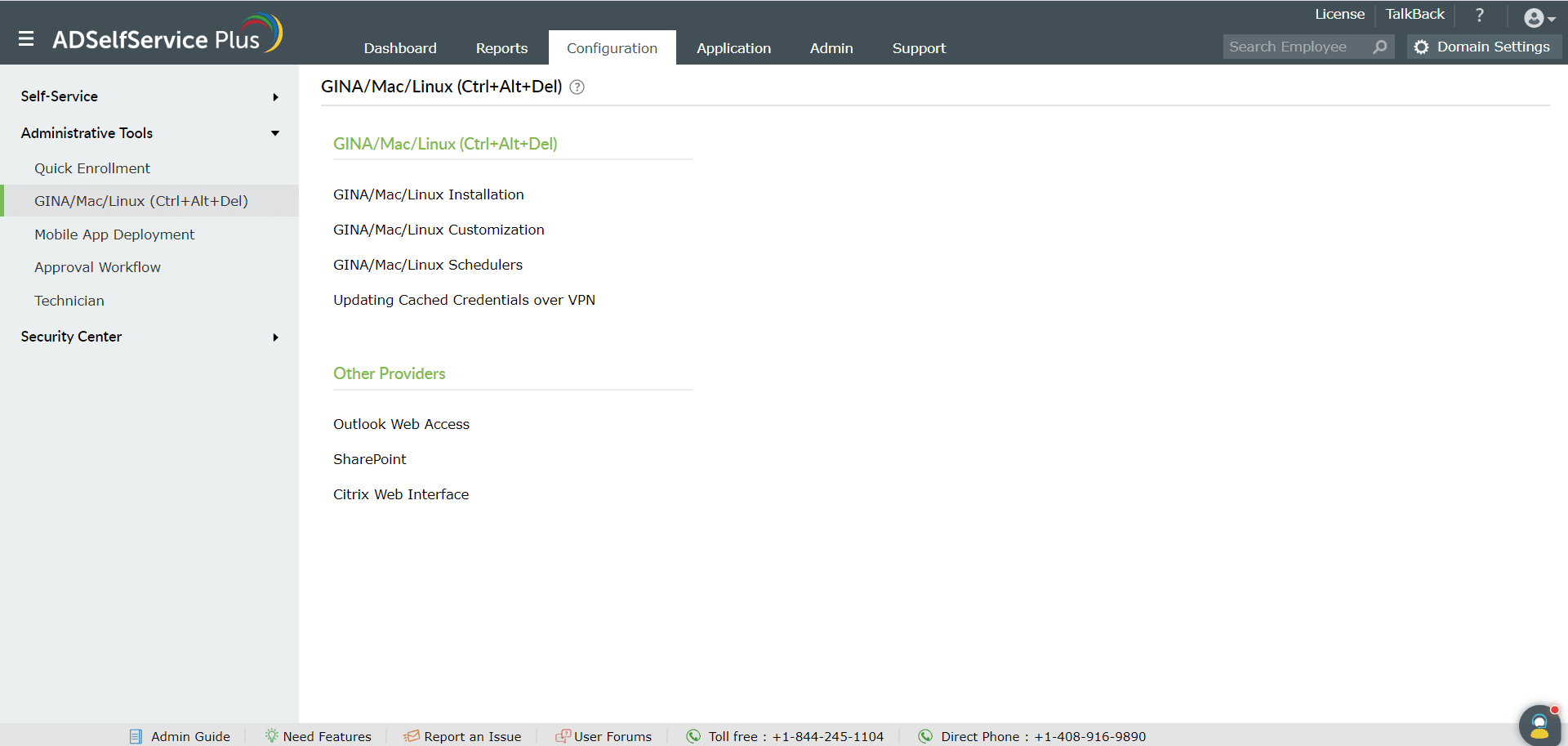The image size is (1568, 746).
Task: Click the Need Features link
Action: 318,736
